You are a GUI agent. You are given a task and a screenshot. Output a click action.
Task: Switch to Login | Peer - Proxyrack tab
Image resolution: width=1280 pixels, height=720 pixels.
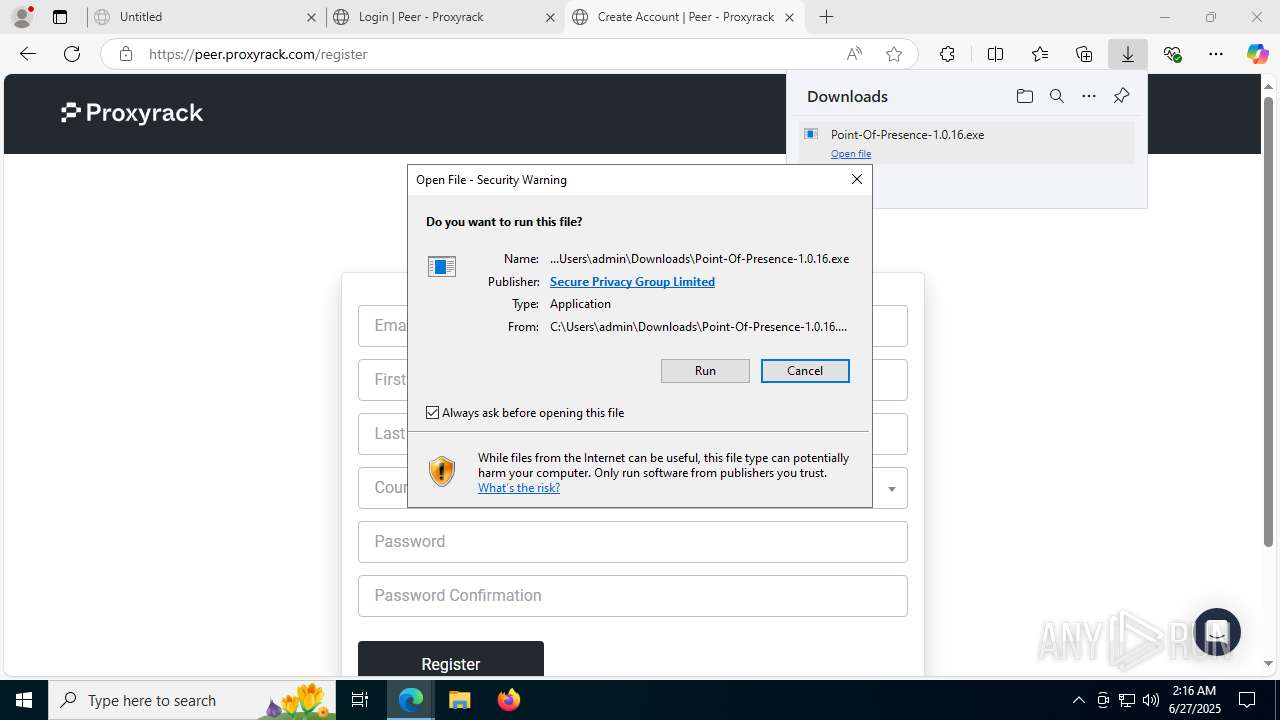click(444, 17)
